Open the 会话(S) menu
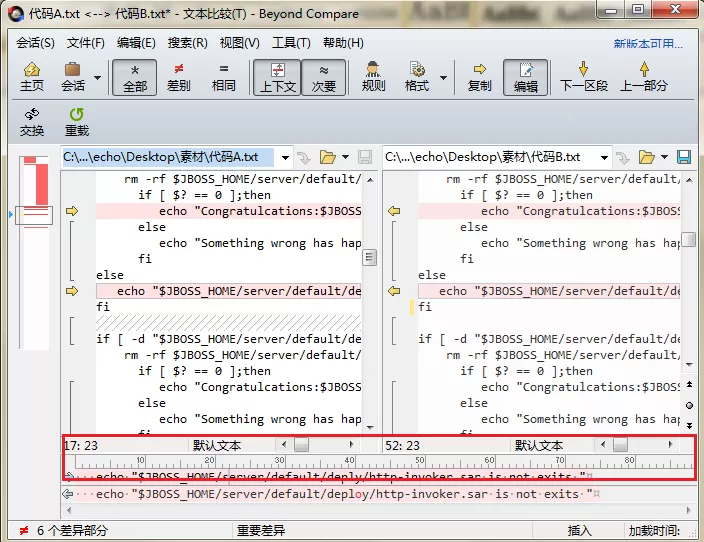704x542 pixels. (x=35, y=43)
